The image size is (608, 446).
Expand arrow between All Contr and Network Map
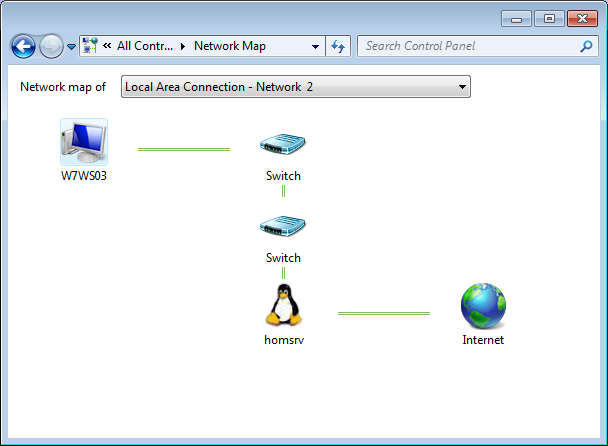pyautogui.click(x=182, y=46)
